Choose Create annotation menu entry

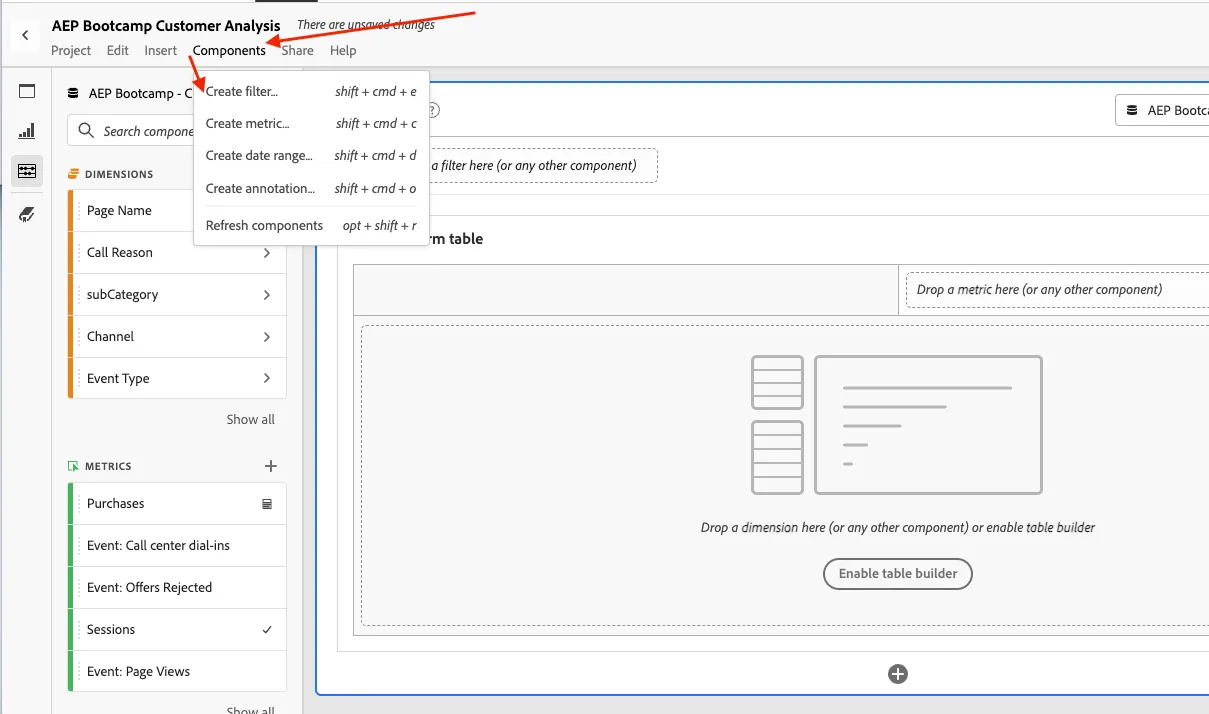(311, 188)
